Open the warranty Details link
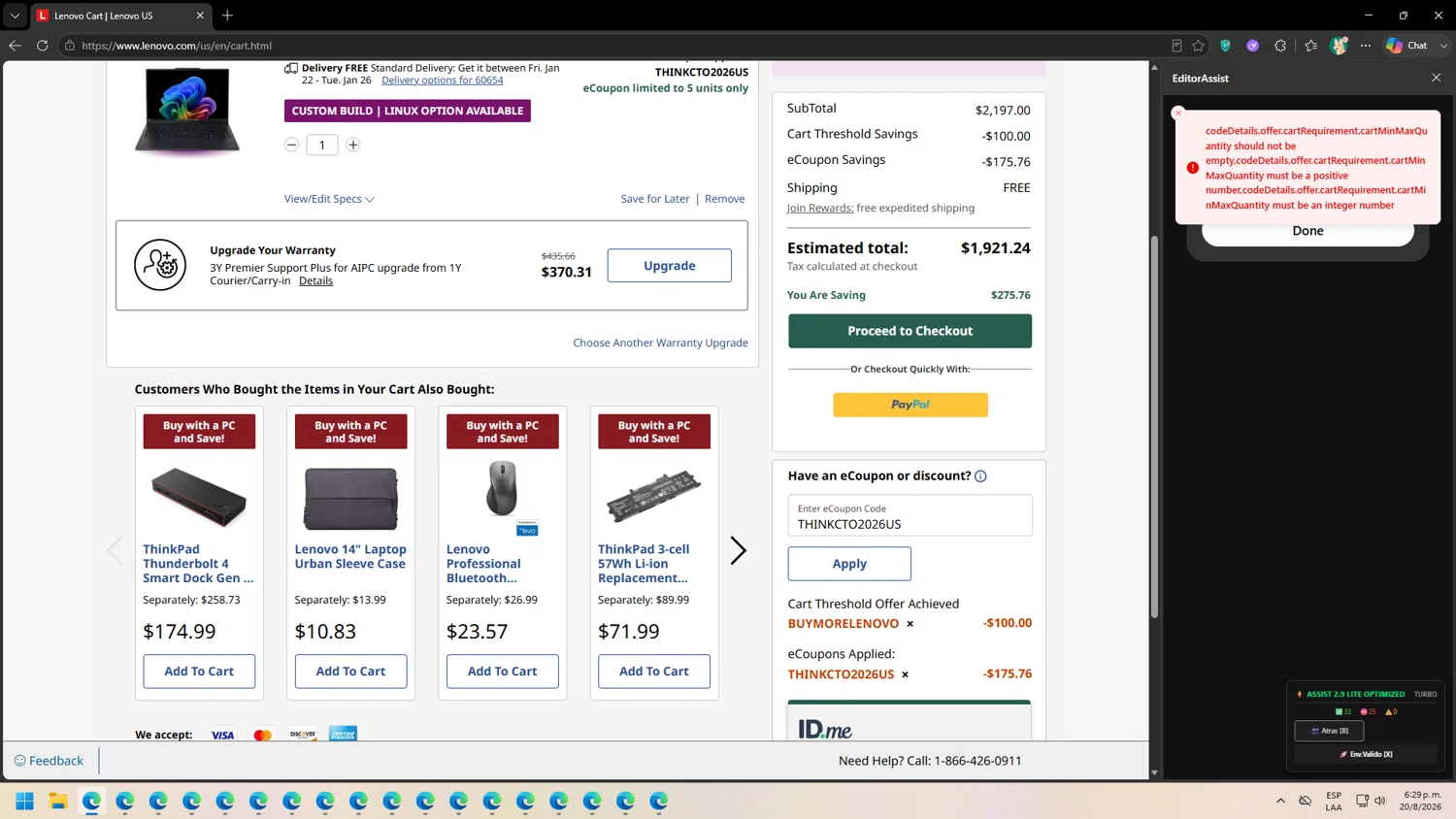 [x=315, y=281]
